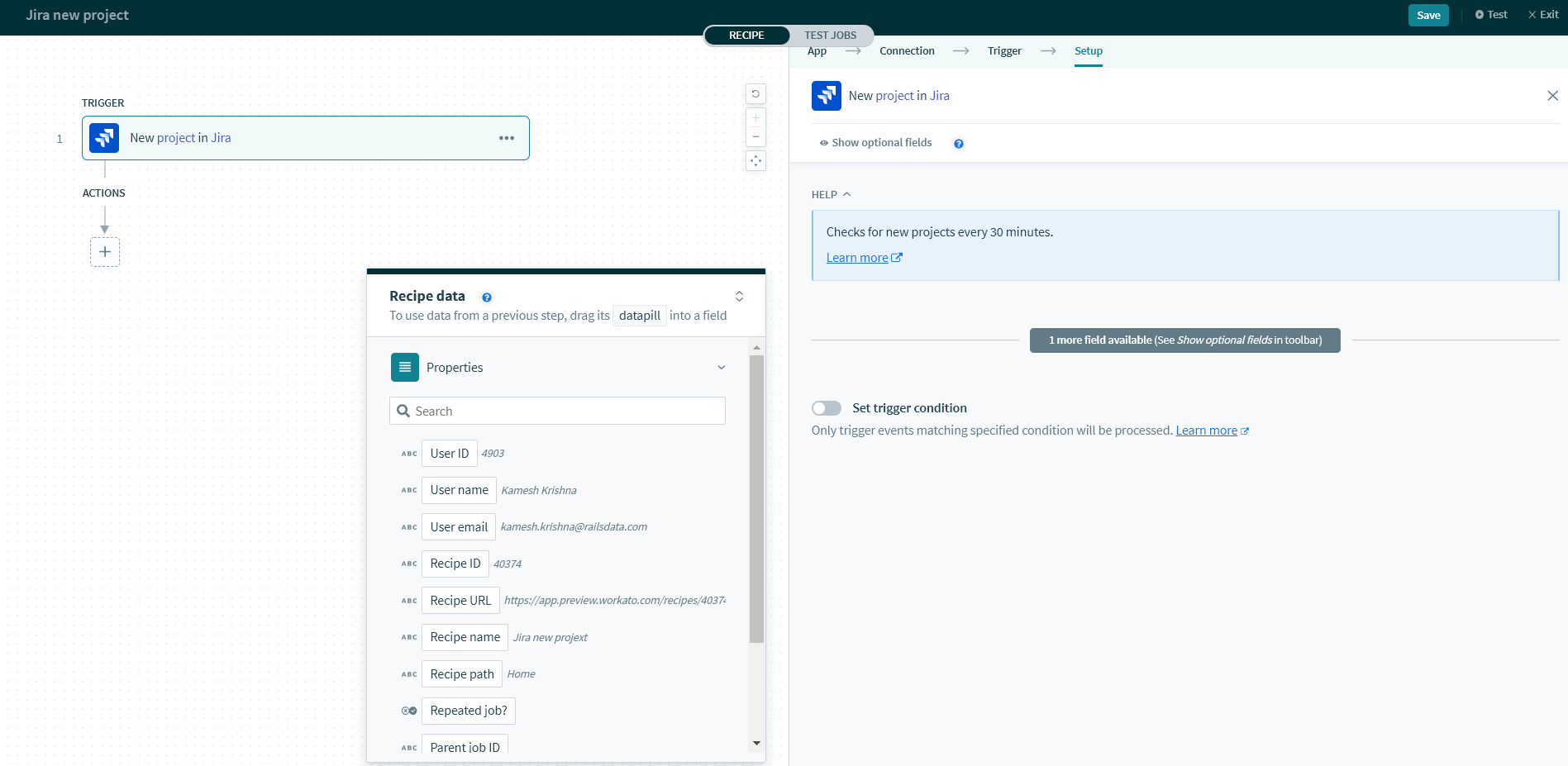1568x766 pixels.
Task: Collapse the Properties section
Action: [x=721, y=368]
